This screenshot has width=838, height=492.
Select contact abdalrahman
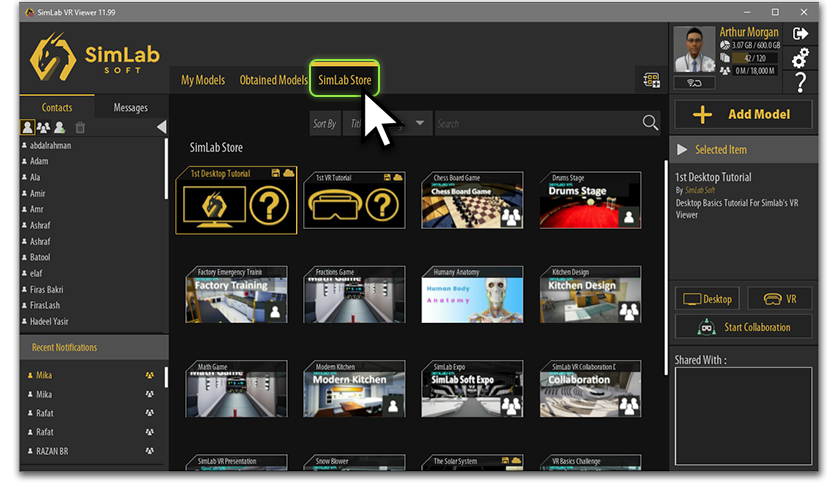click(x=50, y=145)
